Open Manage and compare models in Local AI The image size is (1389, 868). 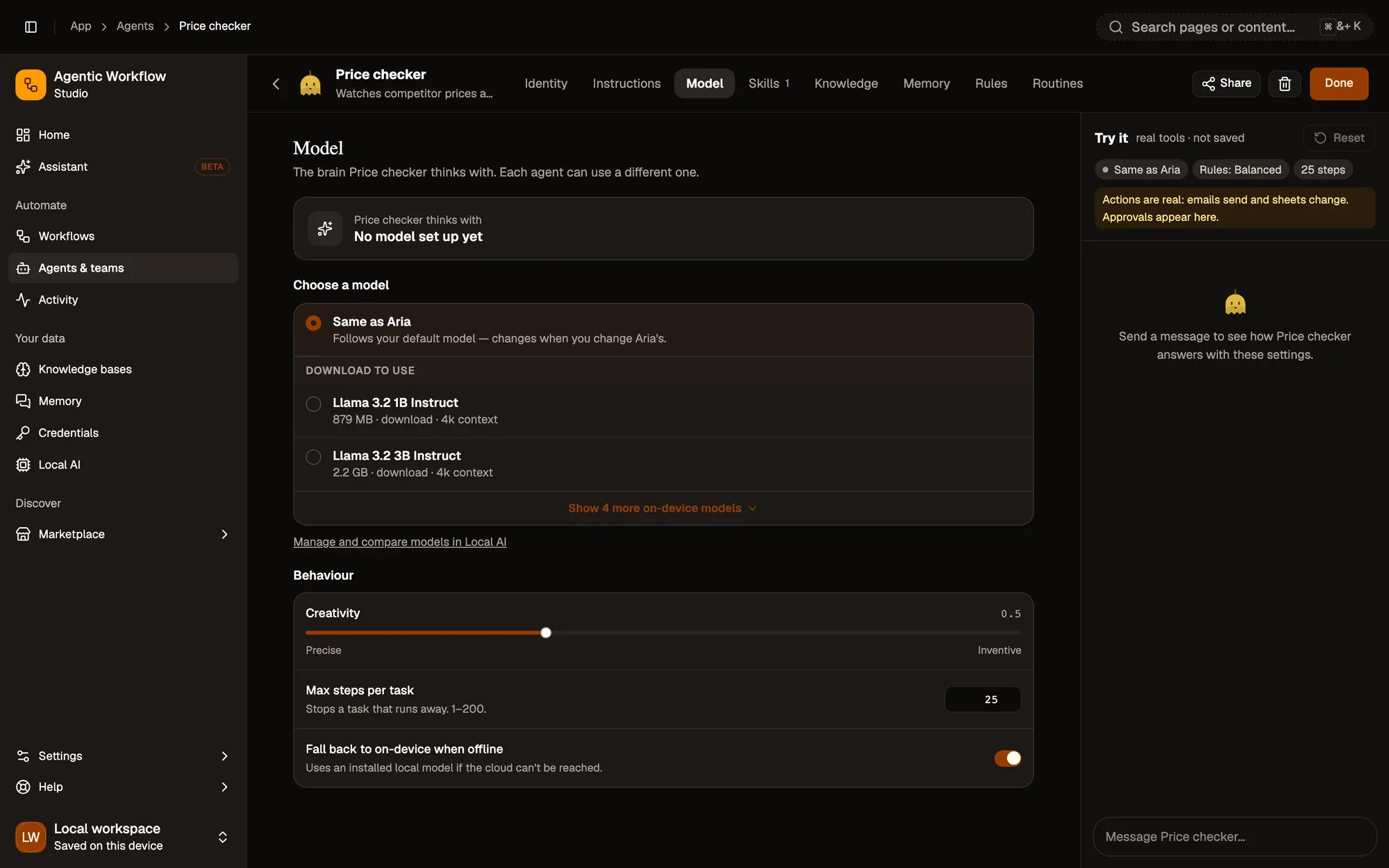pos(399,542)
